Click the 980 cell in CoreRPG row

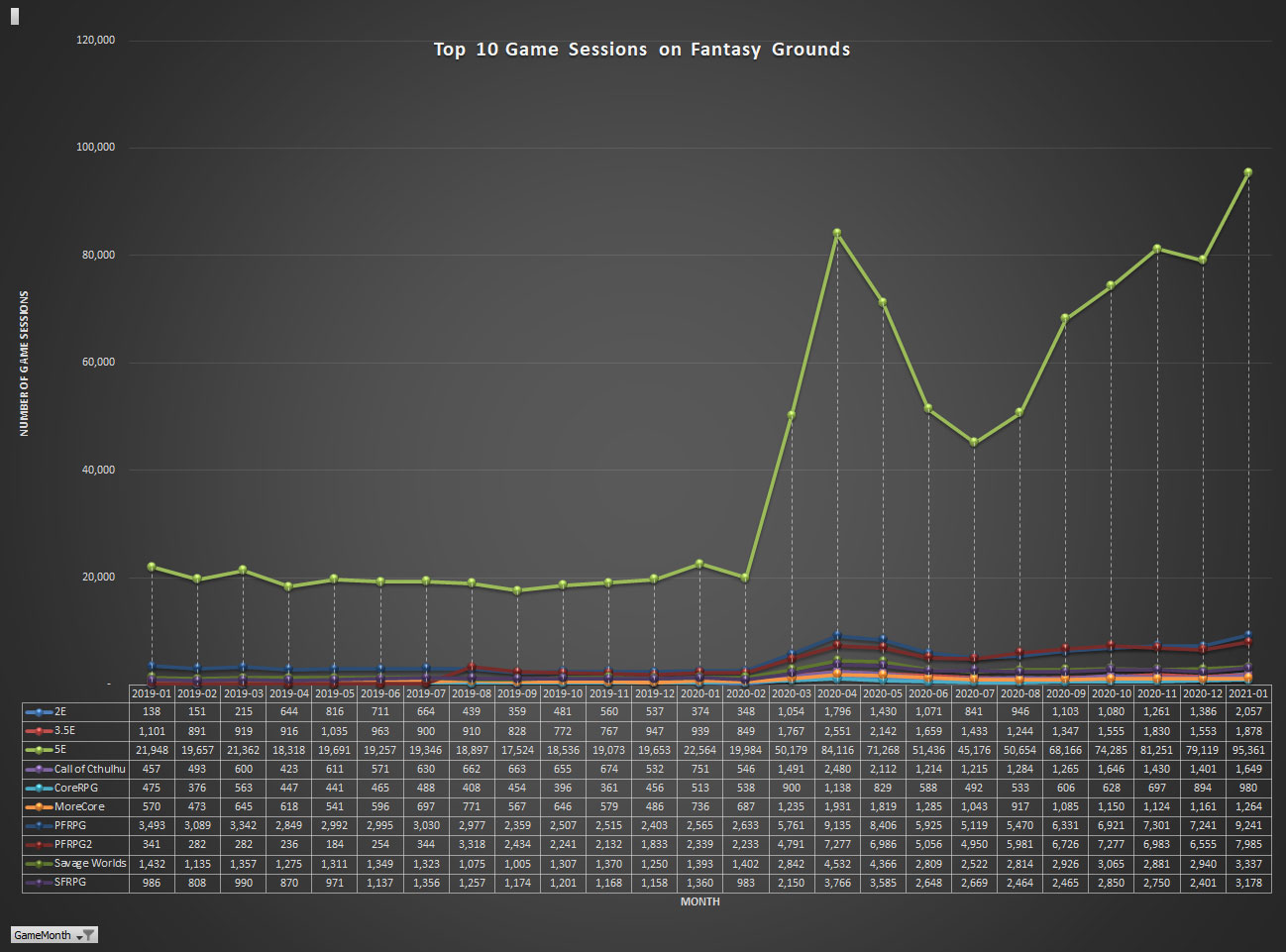click(1248, 788)
